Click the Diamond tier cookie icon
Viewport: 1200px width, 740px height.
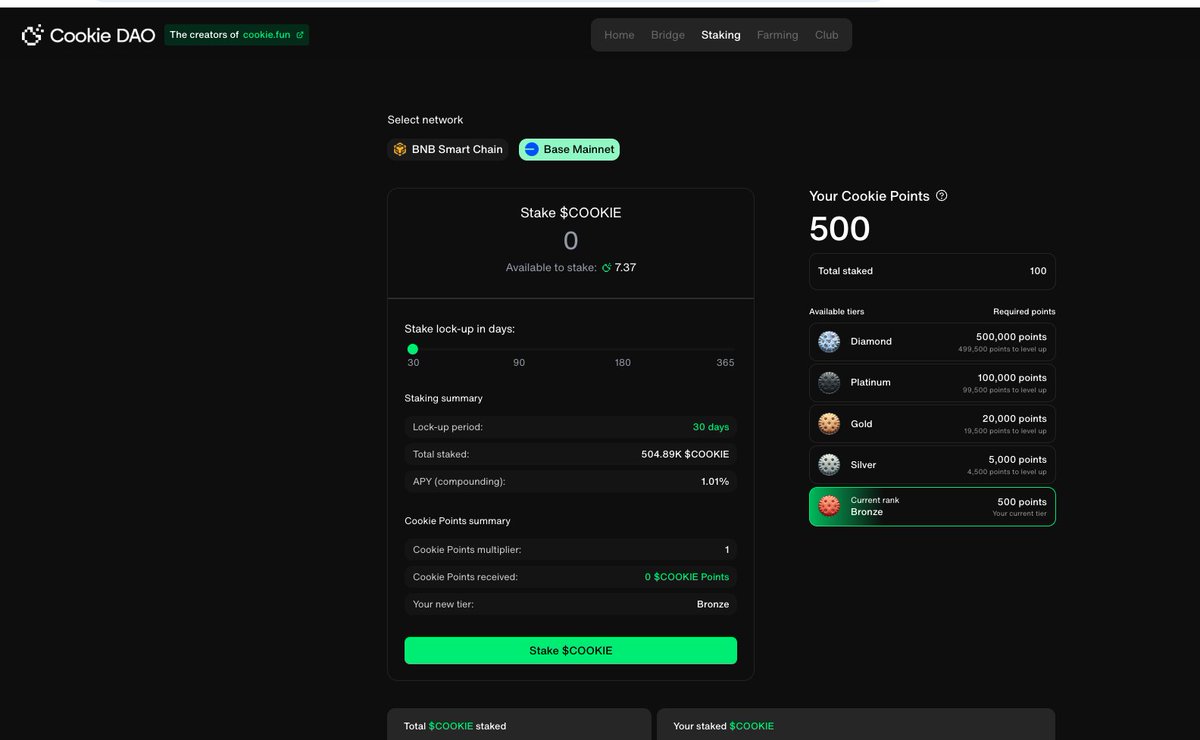pos(829,341)
